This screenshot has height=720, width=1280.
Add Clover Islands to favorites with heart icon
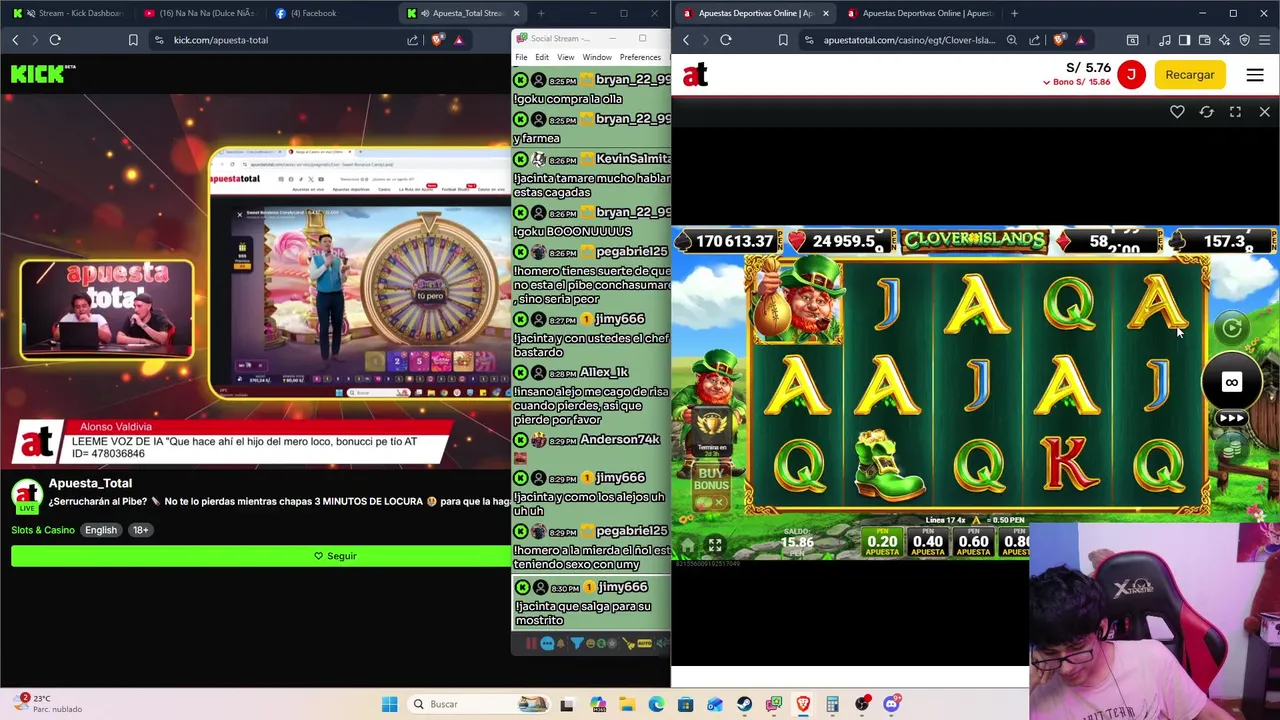[1177, 112]
